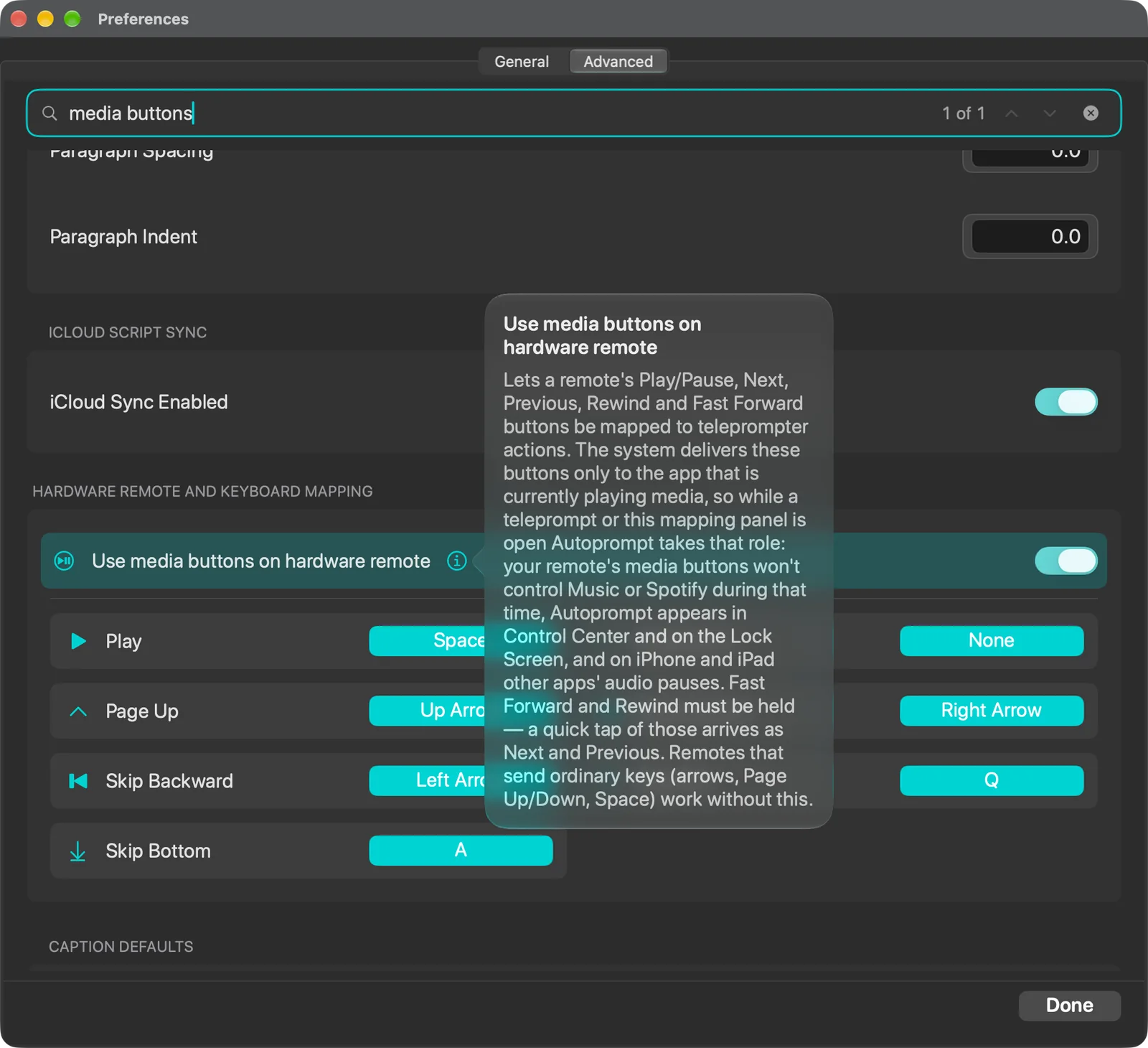Click the iCloud Sync Enabled label

[x=138, y=402]
